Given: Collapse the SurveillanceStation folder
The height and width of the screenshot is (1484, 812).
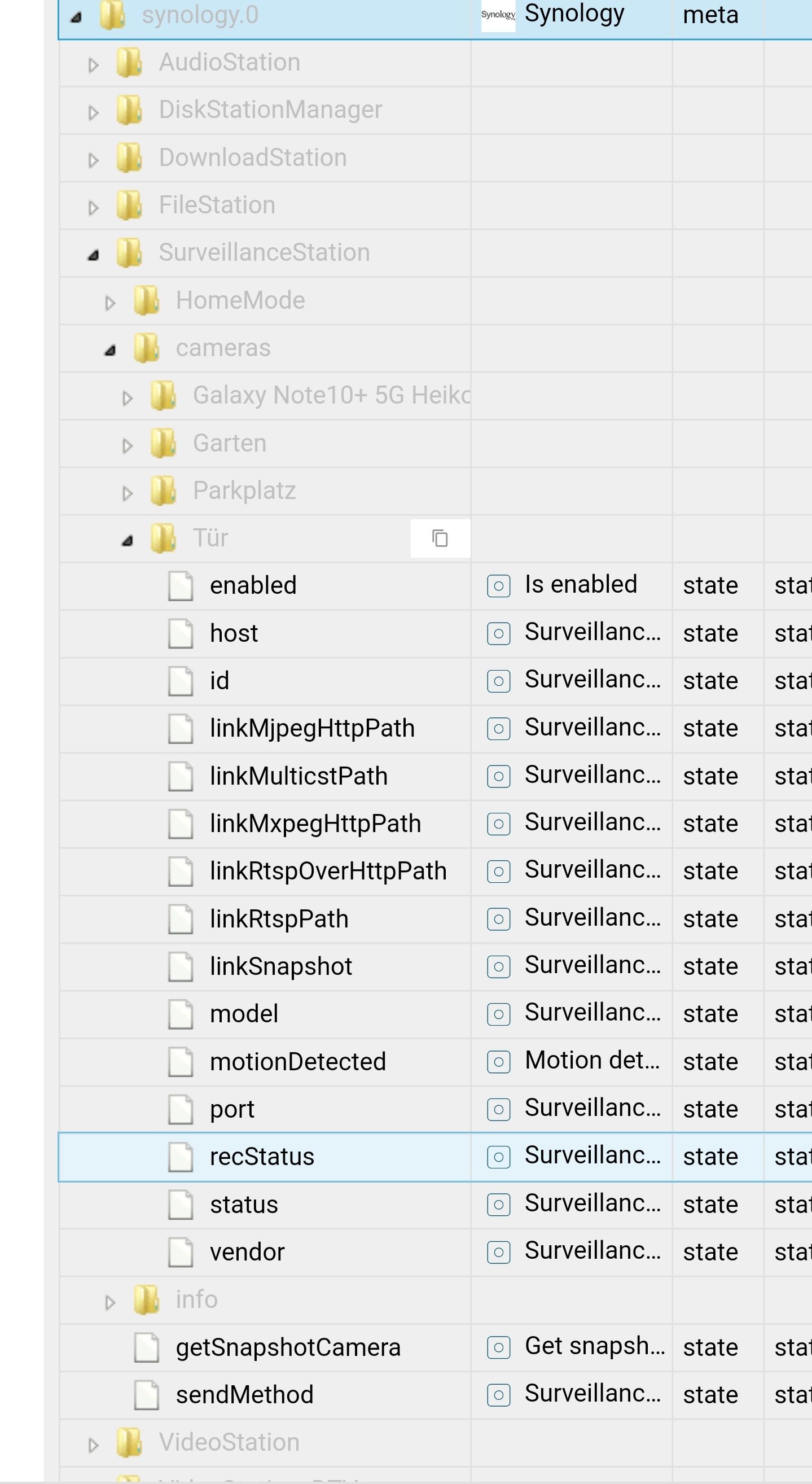Looking at the screenshot, I should coord(93,255).
